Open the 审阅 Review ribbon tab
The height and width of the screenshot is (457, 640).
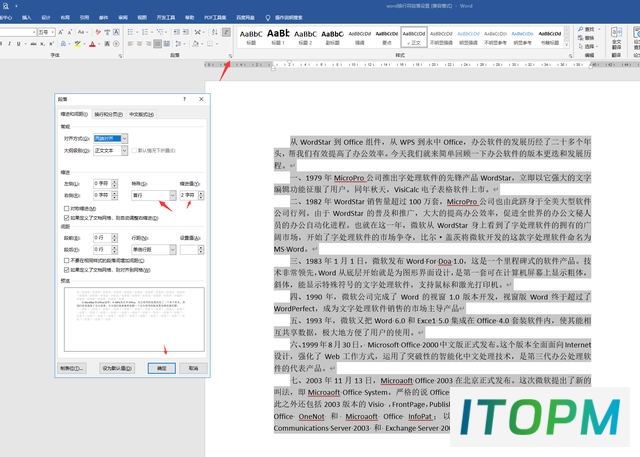[x=123, y=18]
